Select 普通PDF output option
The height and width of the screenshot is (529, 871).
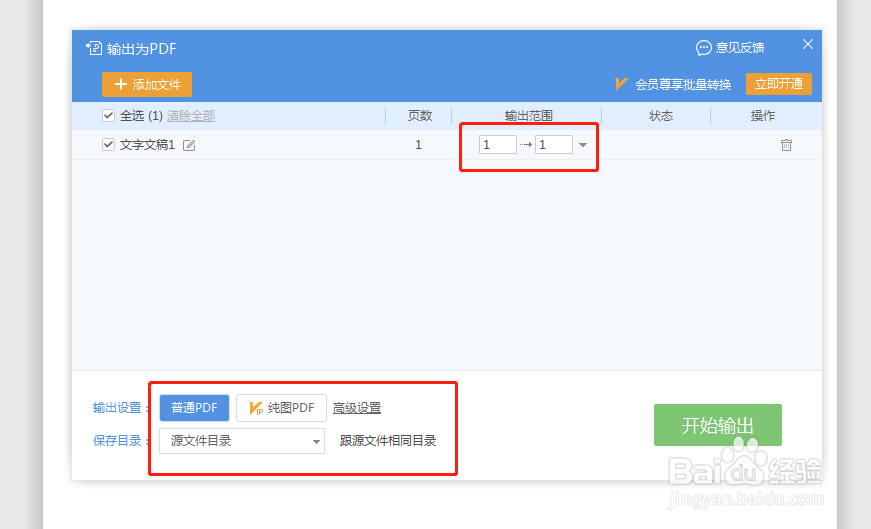[194, 408]
